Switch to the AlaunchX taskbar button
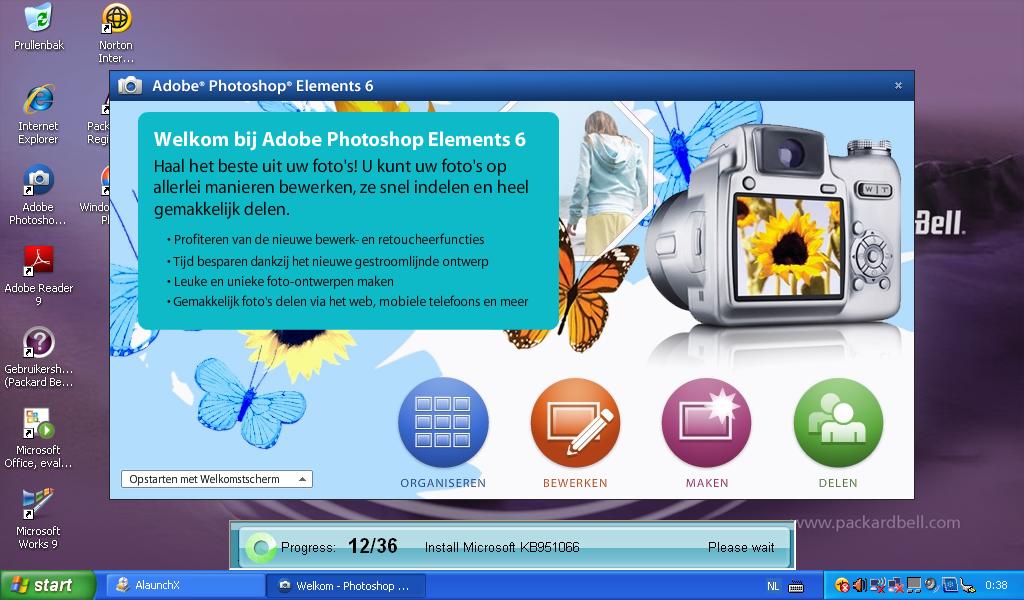 (184, 586)
